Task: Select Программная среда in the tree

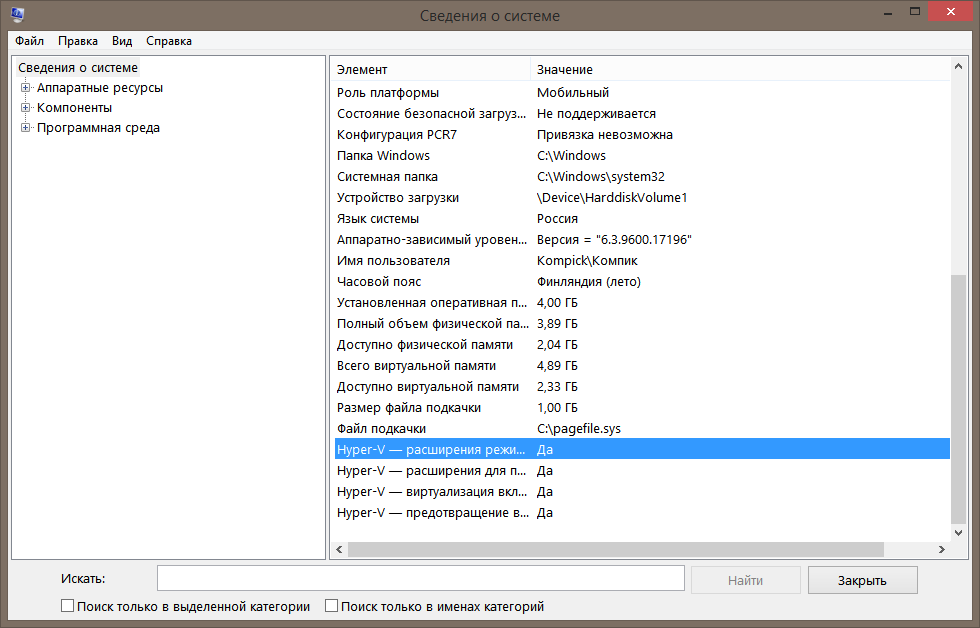Action: (x=98, y=127)
